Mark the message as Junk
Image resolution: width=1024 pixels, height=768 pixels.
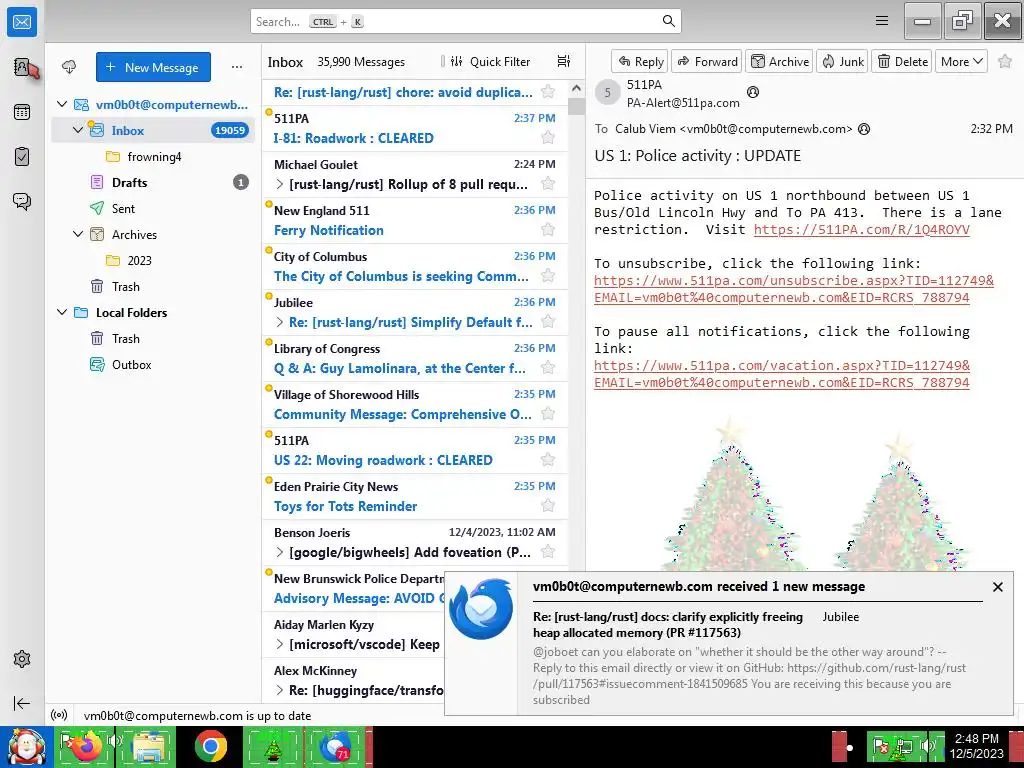(x=842, y=61)
